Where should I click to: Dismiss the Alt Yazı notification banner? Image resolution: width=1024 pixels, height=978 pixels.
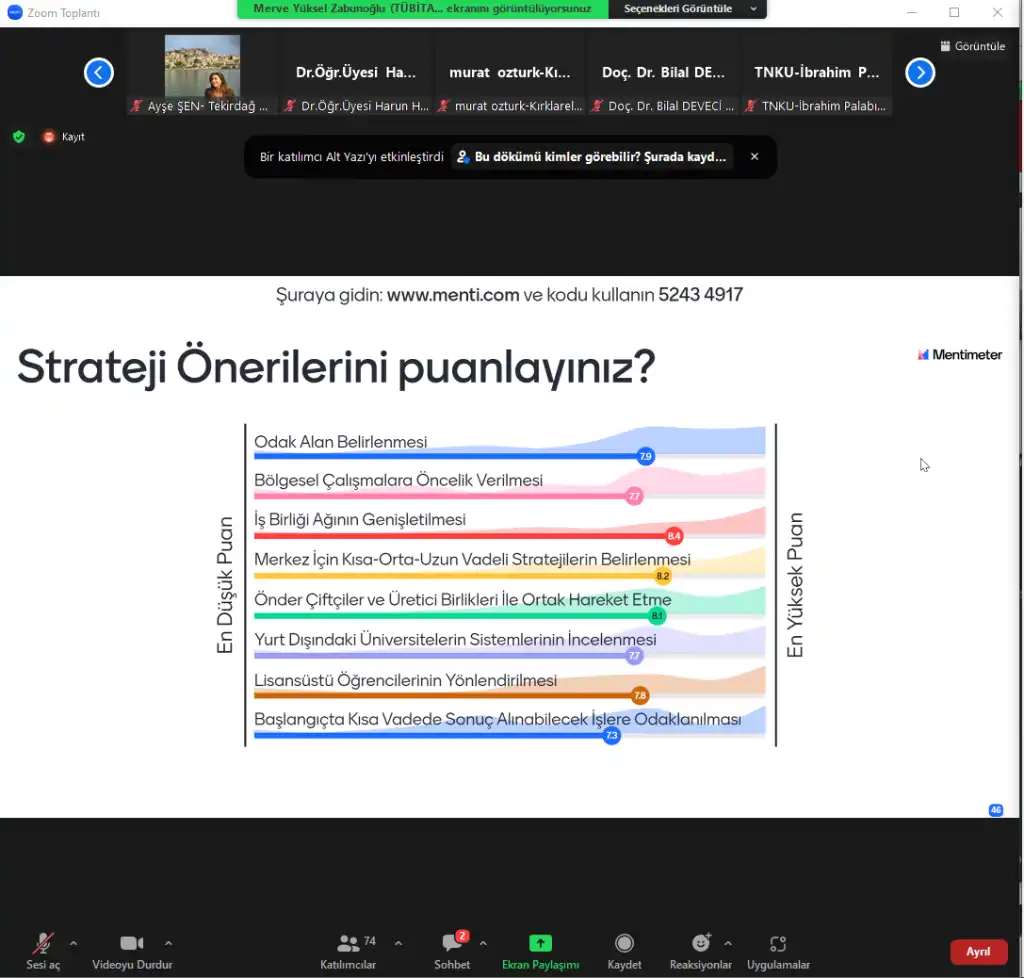(755, 157)
